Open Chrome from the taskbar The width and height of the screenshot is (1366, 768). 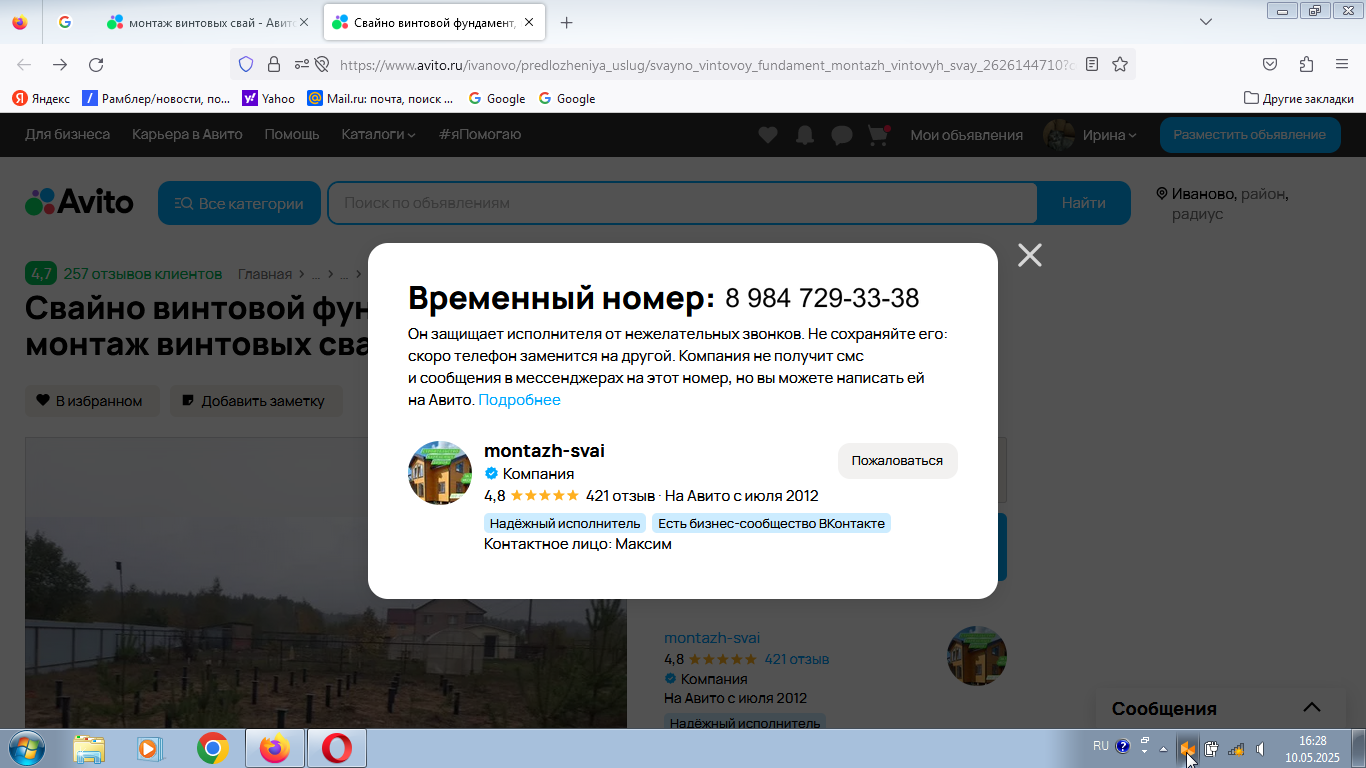point(212,748)
